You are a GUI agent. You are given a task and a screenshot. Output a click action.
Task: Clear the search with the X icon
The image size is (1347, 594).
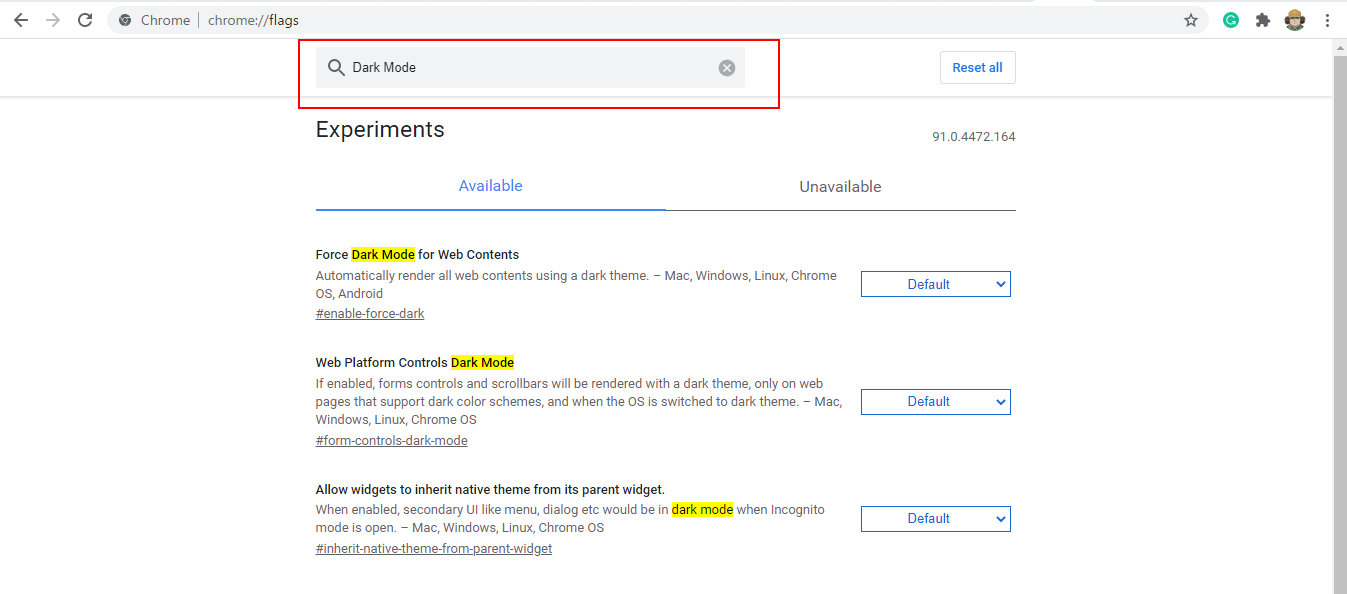(726, 67)
